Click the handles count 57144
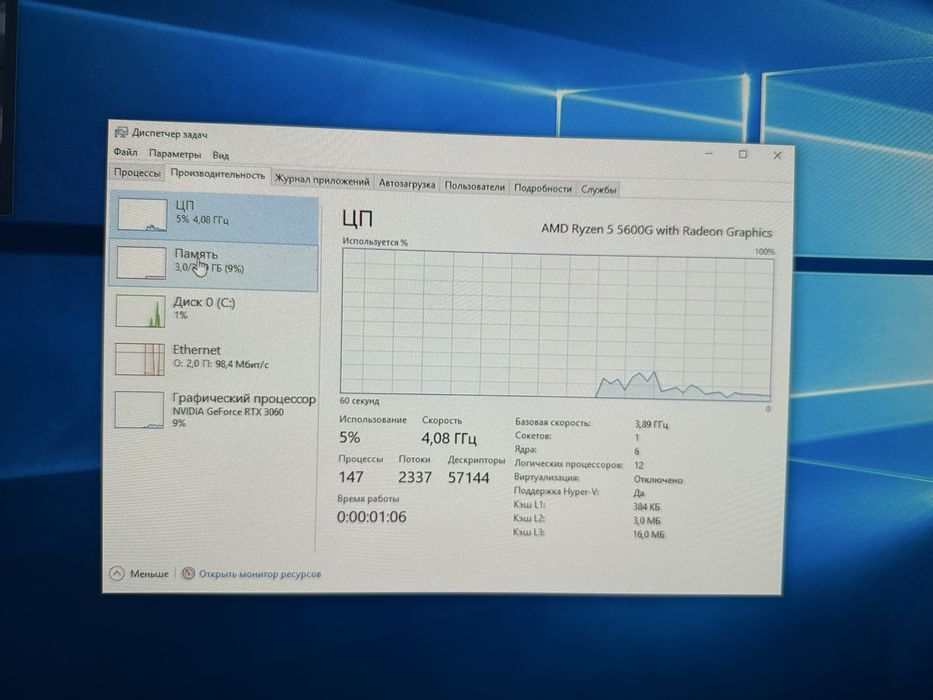Image resolution: width=933 pixels, height=700 pixels. pyautogui.click(x=468, y=478)
